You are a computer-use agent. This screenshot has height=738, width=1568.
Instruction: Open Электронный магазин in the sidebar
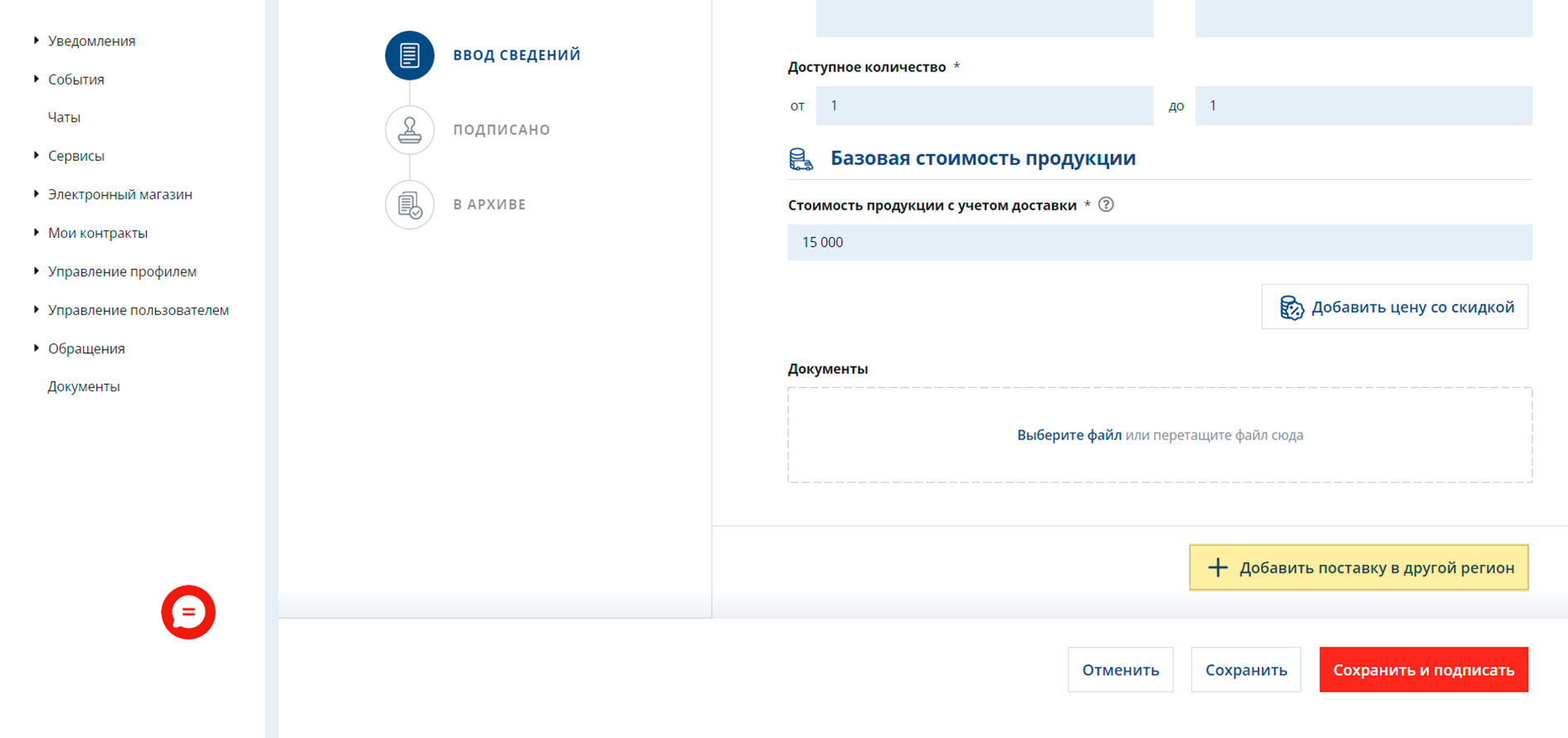click(x=120, y=195)
